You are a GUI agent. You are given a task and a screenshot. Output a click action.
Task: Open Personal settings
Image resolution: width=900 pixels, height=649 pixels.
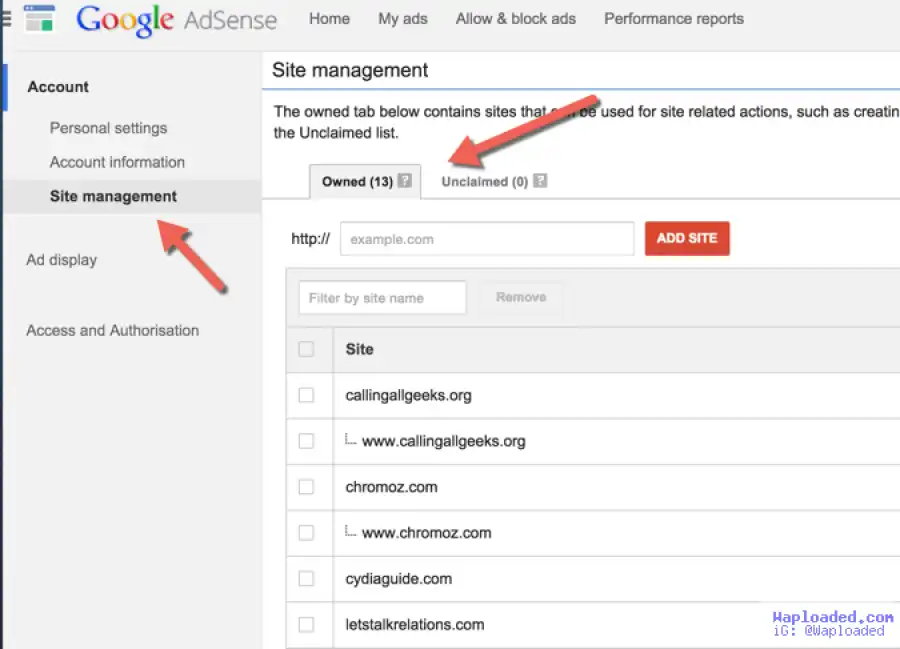tap(108, 128)
